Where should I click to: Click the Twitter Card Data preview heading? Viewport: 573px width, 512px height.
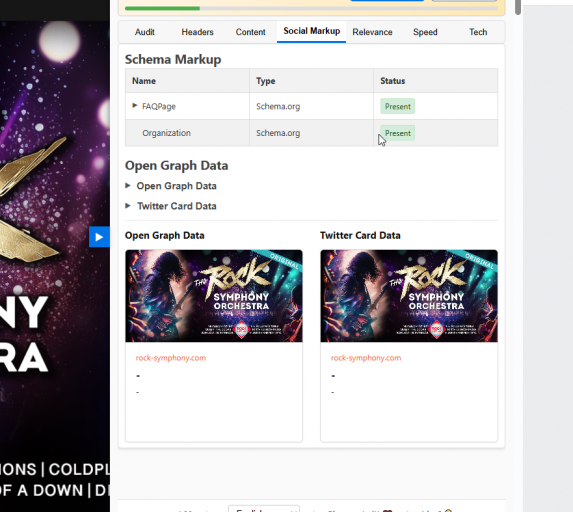[360, 235]
